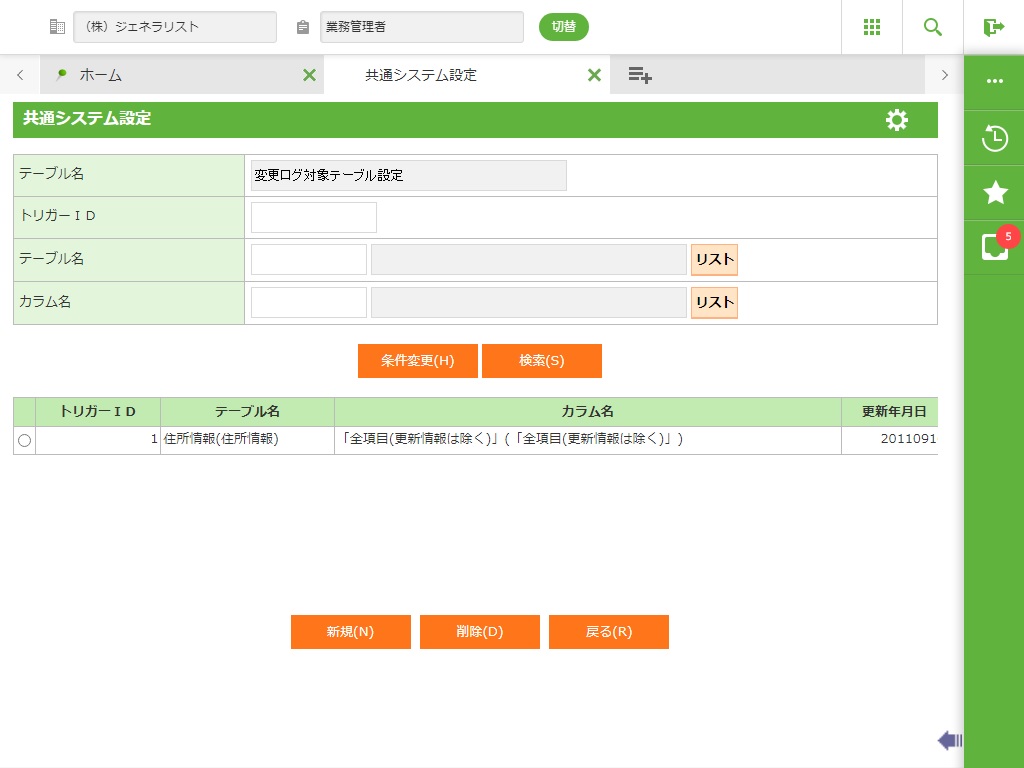Click the logout door icon
The image size is (1024, 768).
993,27
